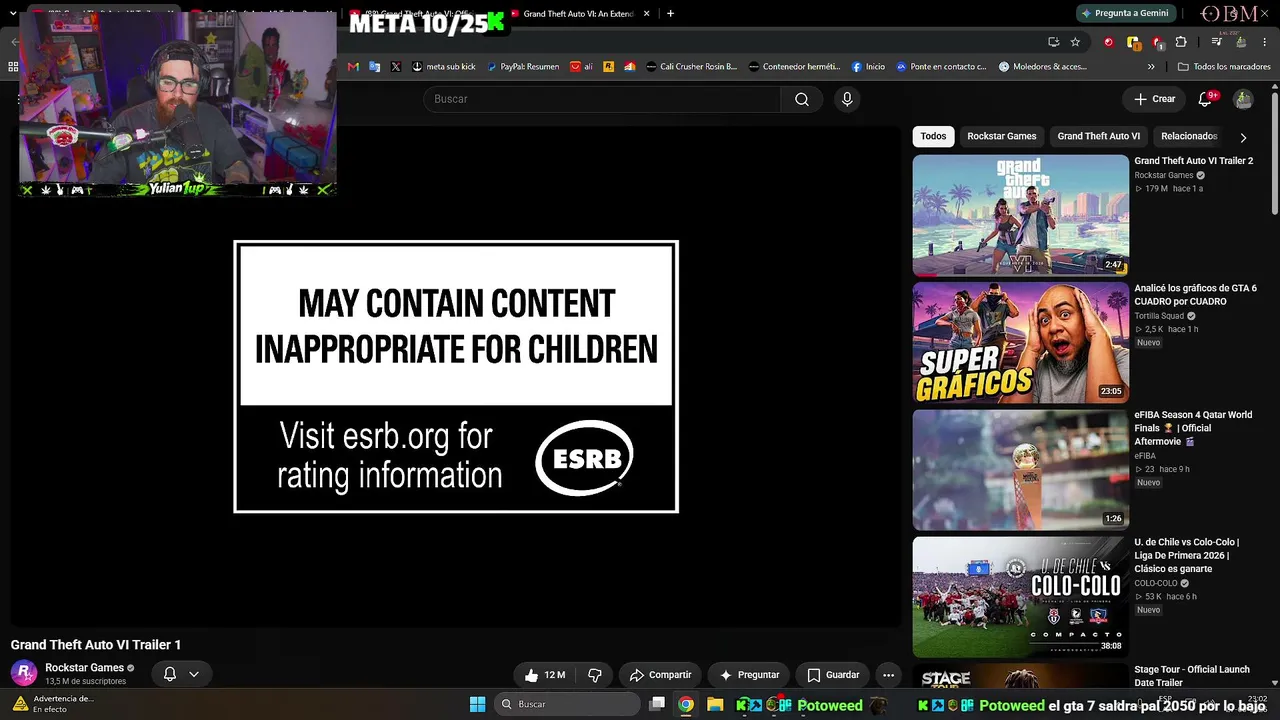Open the 'Rockstar Games' channel name link

pos(84,668)
